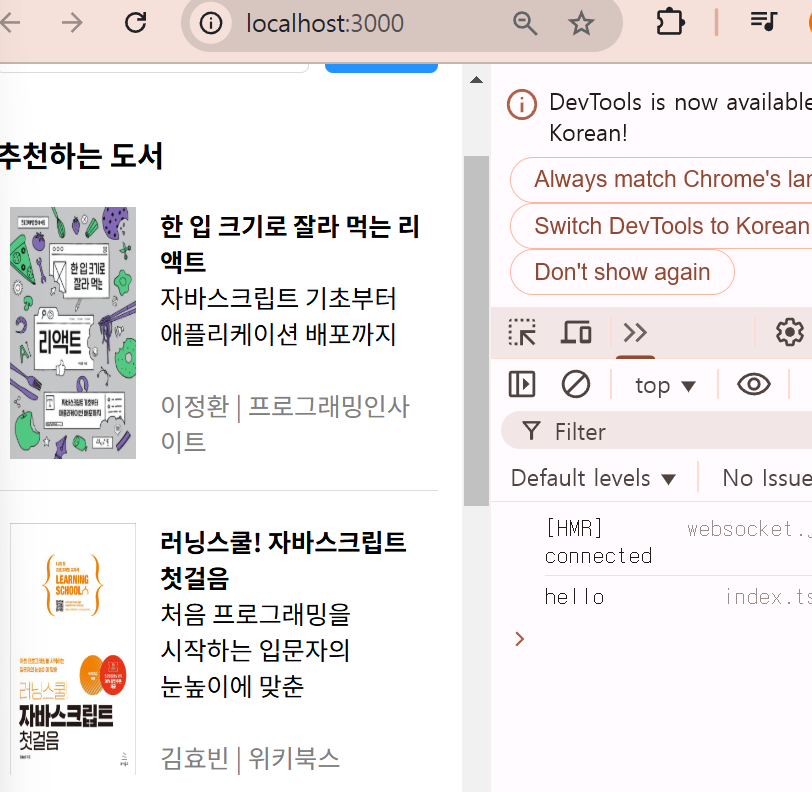Click the [HMR] connected log message
Viewport: 812px width, 792px height.
(x=598, y=542)
